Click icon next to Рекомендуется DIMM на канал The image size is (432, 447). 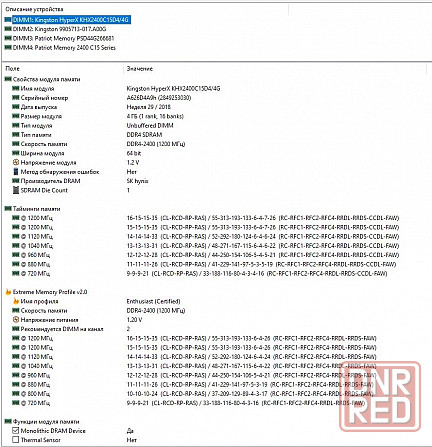16,329
